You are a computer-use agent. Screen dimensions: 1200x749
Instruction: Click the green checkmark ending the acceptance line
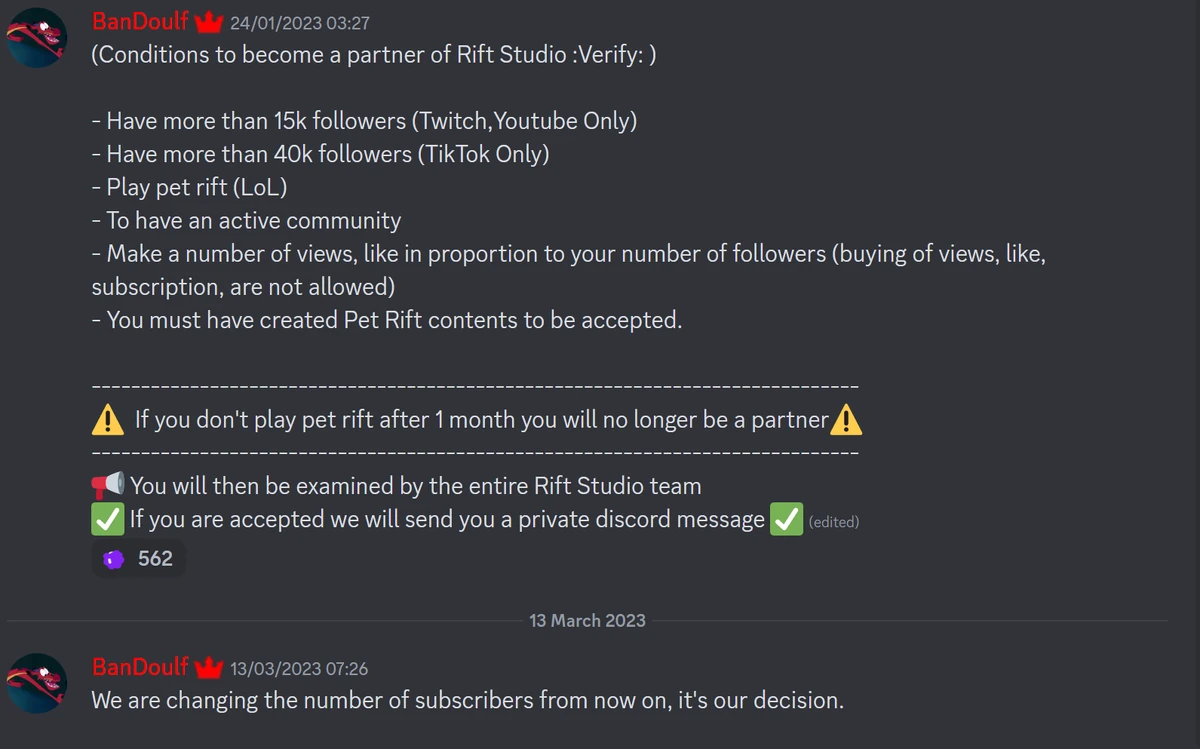(786, 519)
